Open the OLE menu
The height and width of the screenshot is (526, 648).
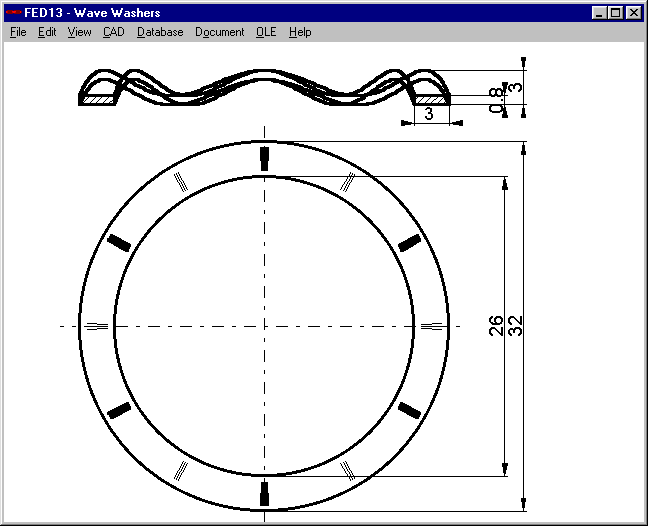(266, 32)
